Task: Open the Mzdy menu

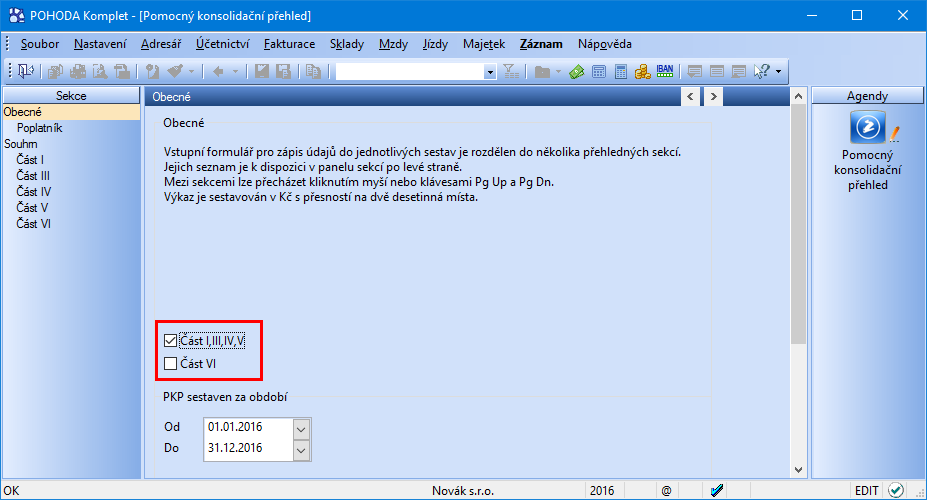Action: coord(393,44)
